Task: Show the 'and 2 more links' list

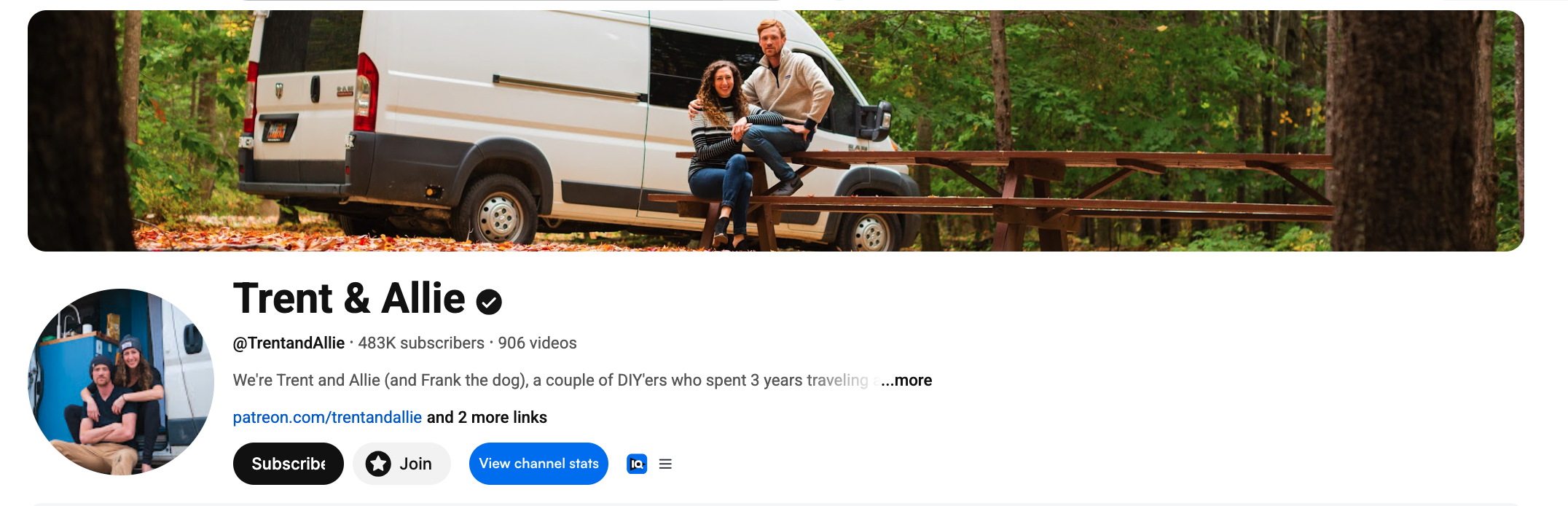Action: (x=487, y=417)
